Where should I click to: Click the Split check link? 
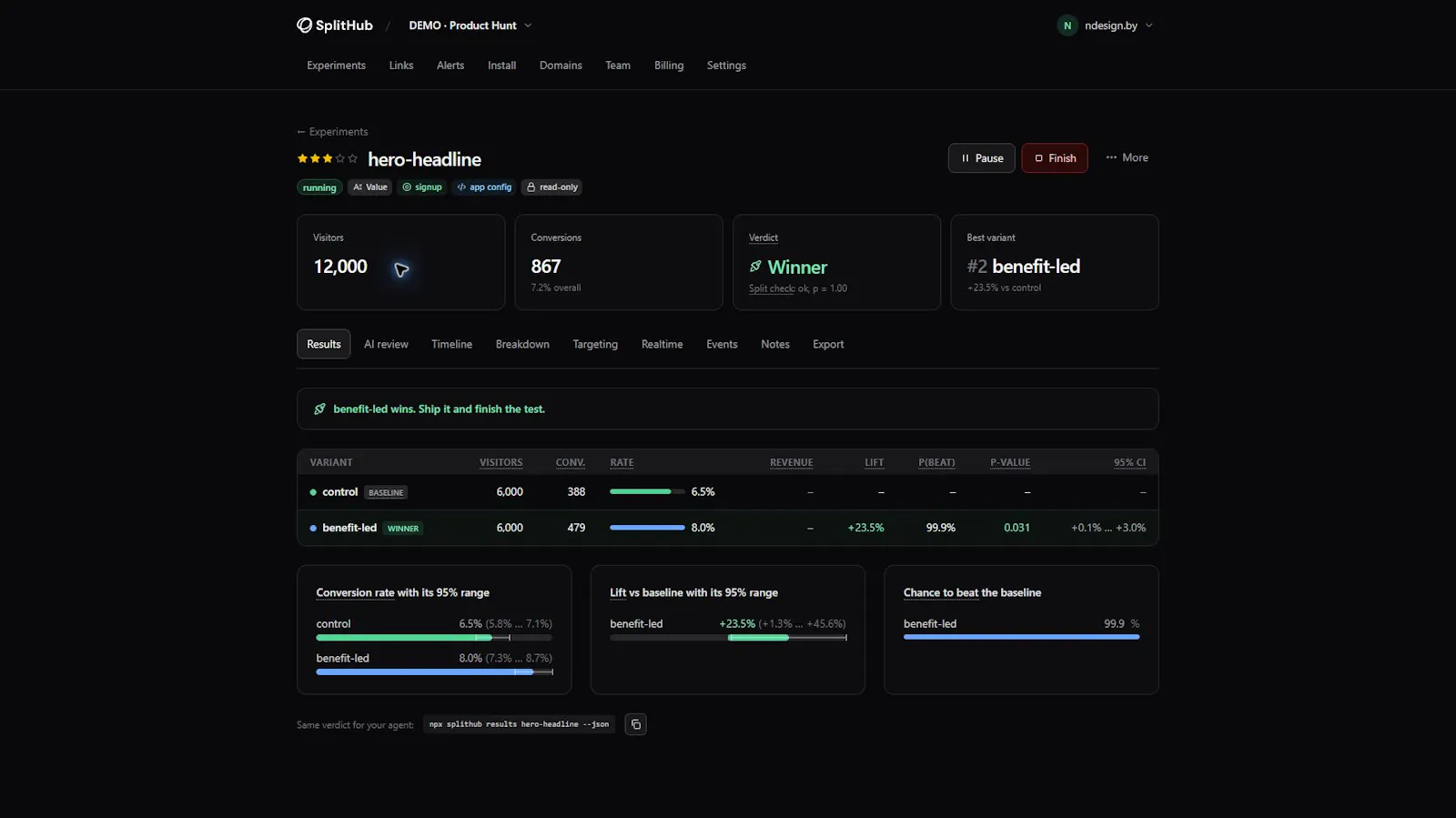[x=772, y=288]
